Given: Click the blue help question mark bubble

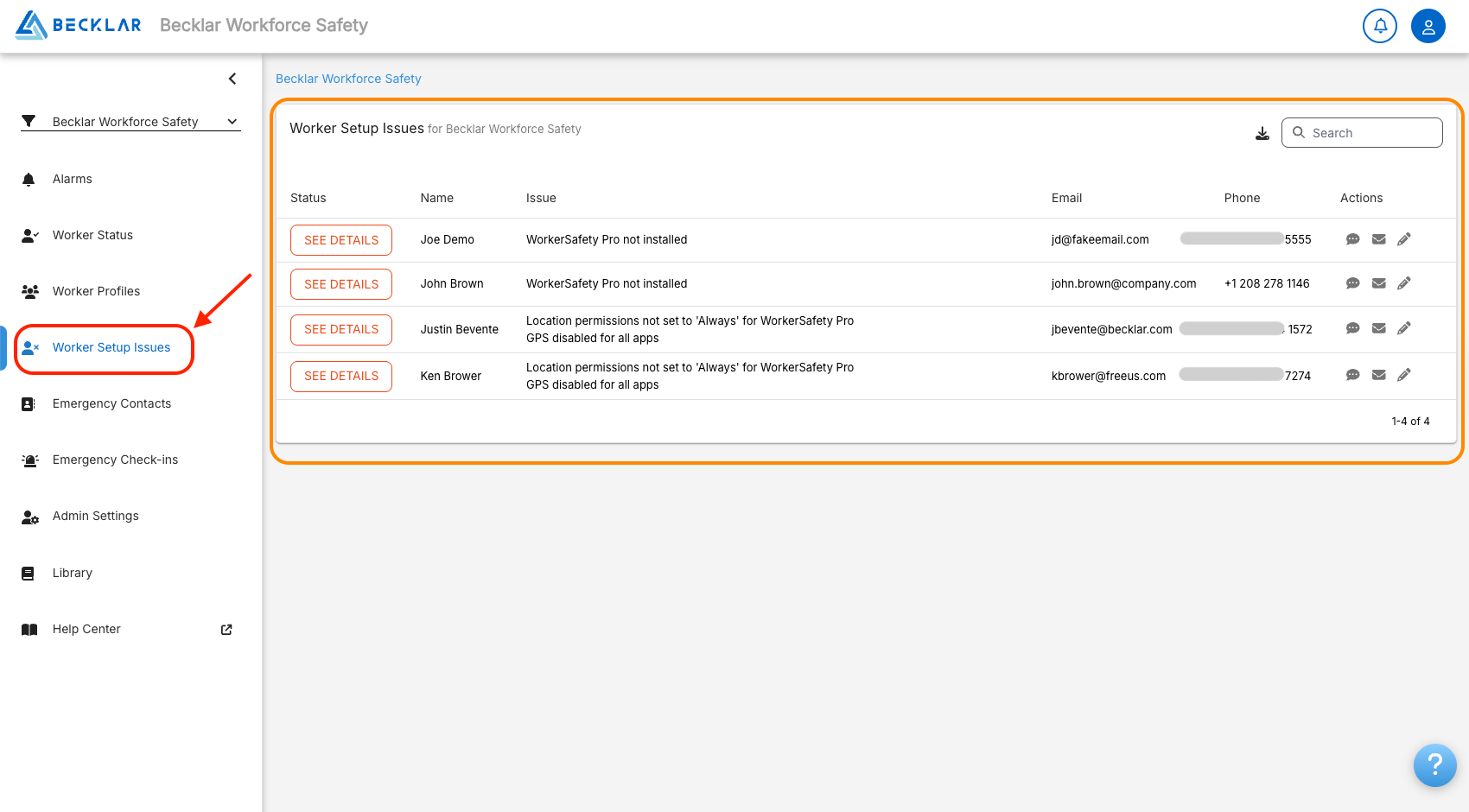Looking at the screenshot, I should [x=1435, y=765].
